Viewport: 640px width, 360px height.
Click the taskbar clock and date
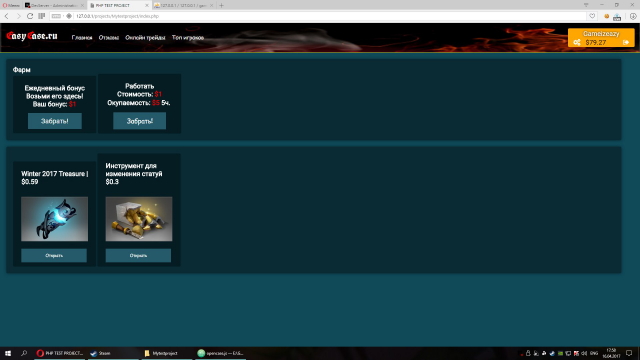pos(611,353)
